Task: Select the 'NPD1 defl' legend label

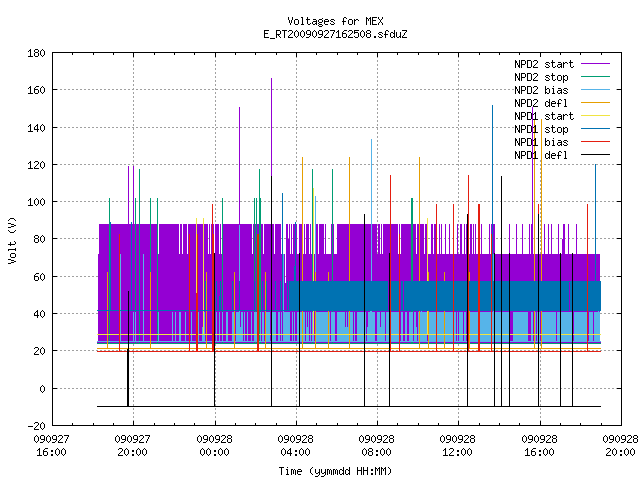Action: 541,155
